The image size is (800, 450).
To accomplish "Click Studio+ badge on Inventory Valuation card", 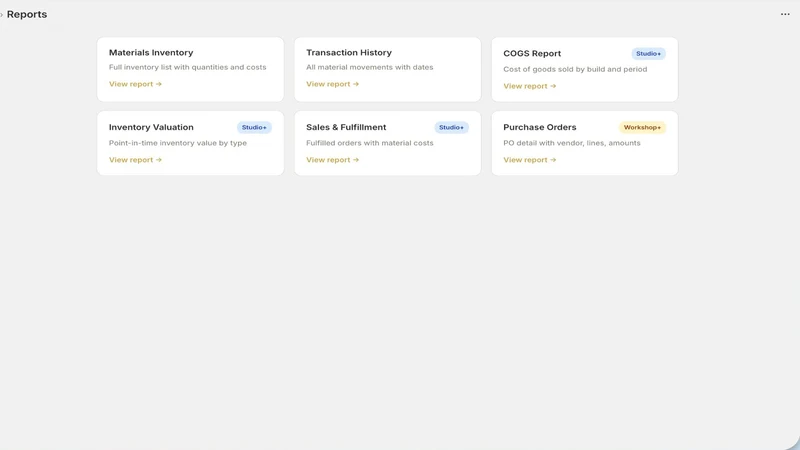I will click(x=254, y=128).
